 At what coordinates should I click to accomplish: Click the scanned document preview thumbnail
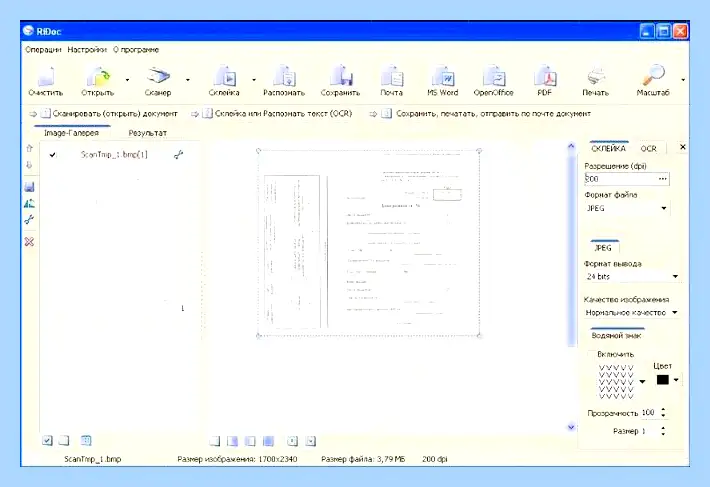[x=369, y=243]
